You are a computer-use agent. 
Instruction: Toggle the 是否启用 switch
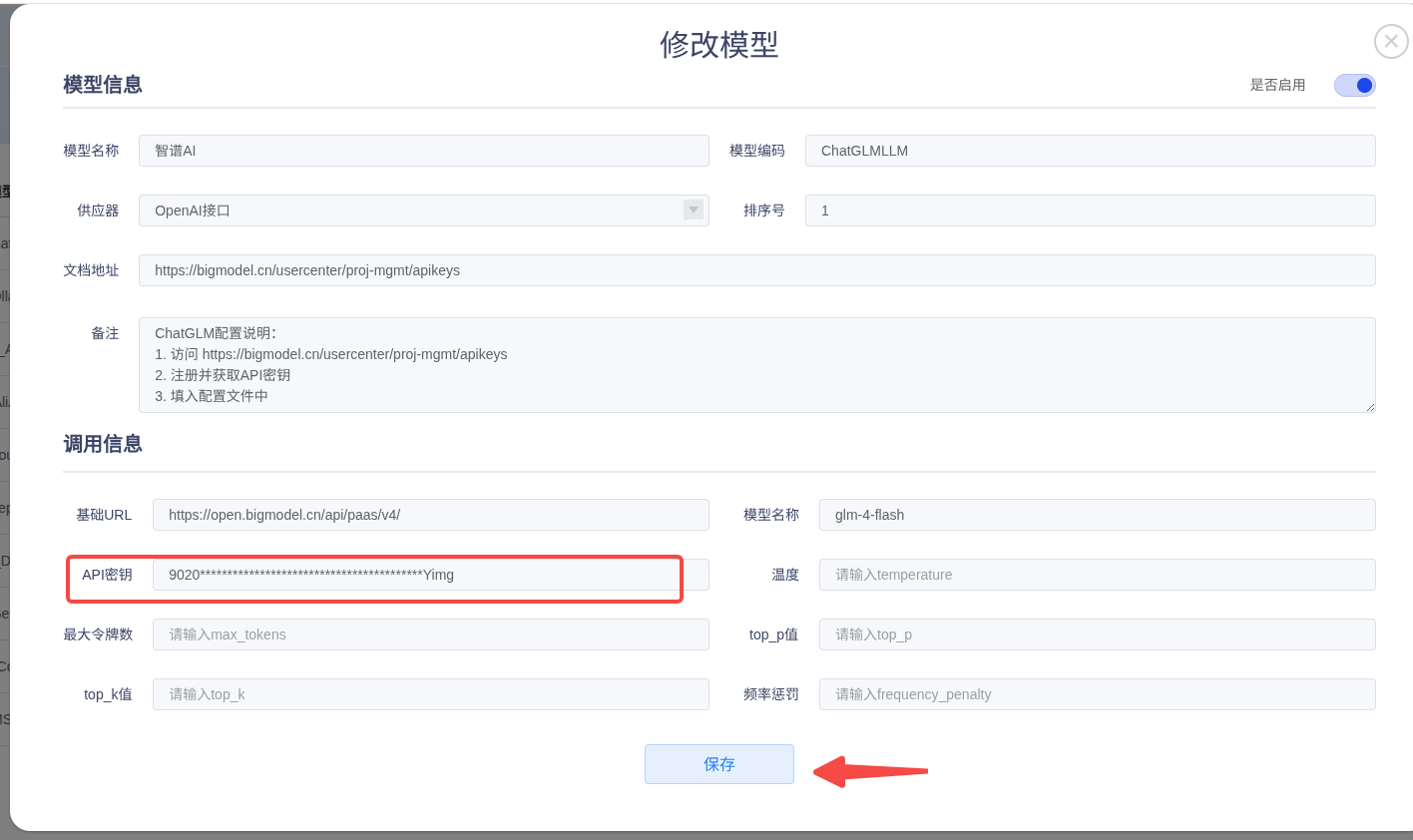point(1354,86)
